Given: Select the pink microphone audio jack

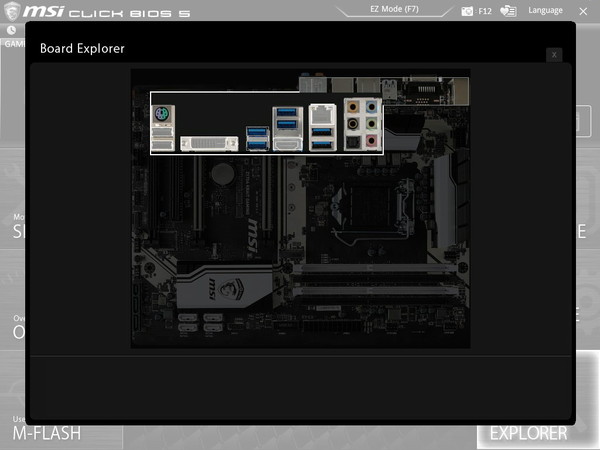Looking at the screenshot, I should (x=371, y=141).
